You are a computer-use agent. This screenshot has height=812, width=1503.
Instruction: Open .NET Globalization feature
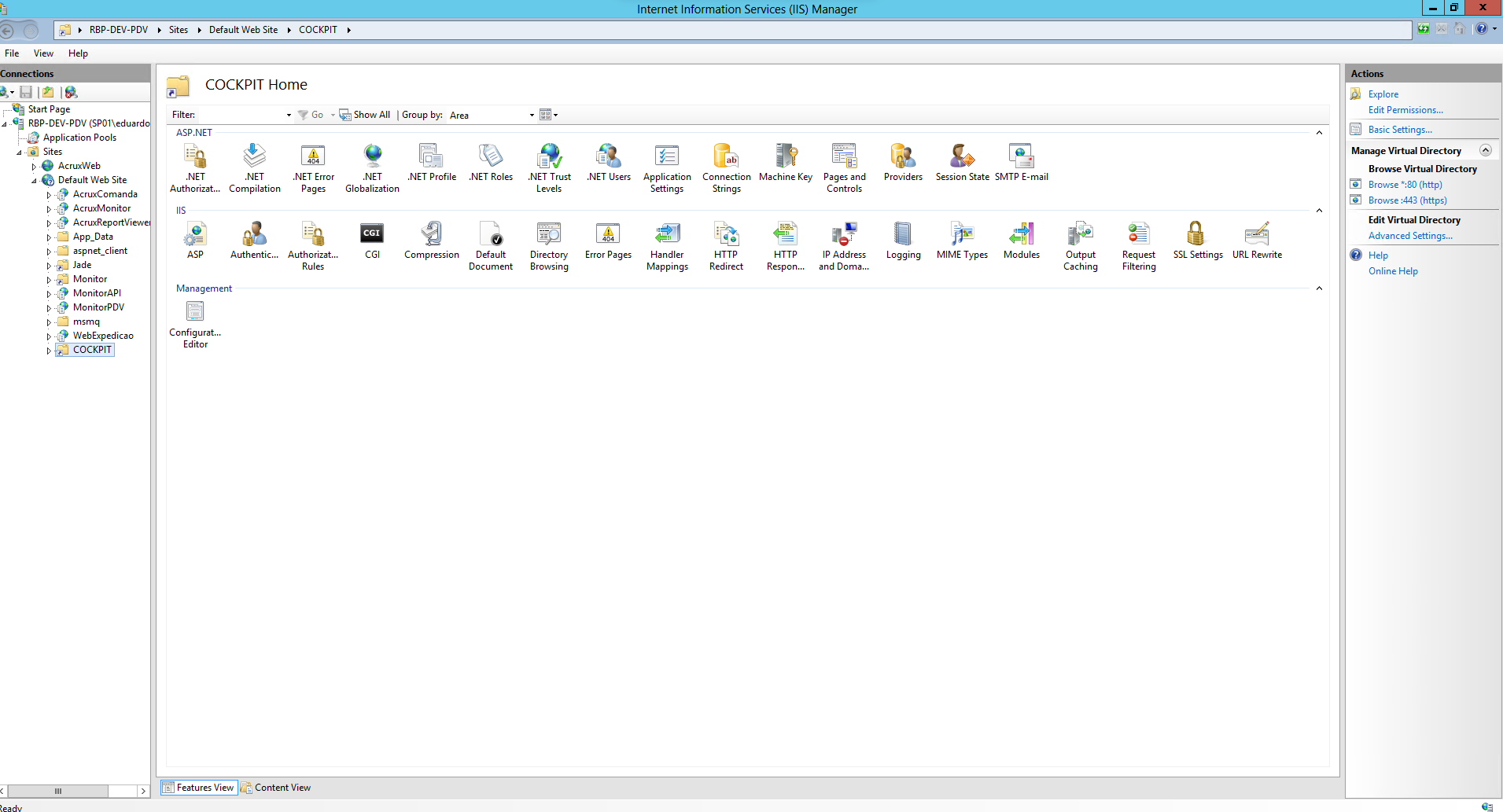pos(373,167)
